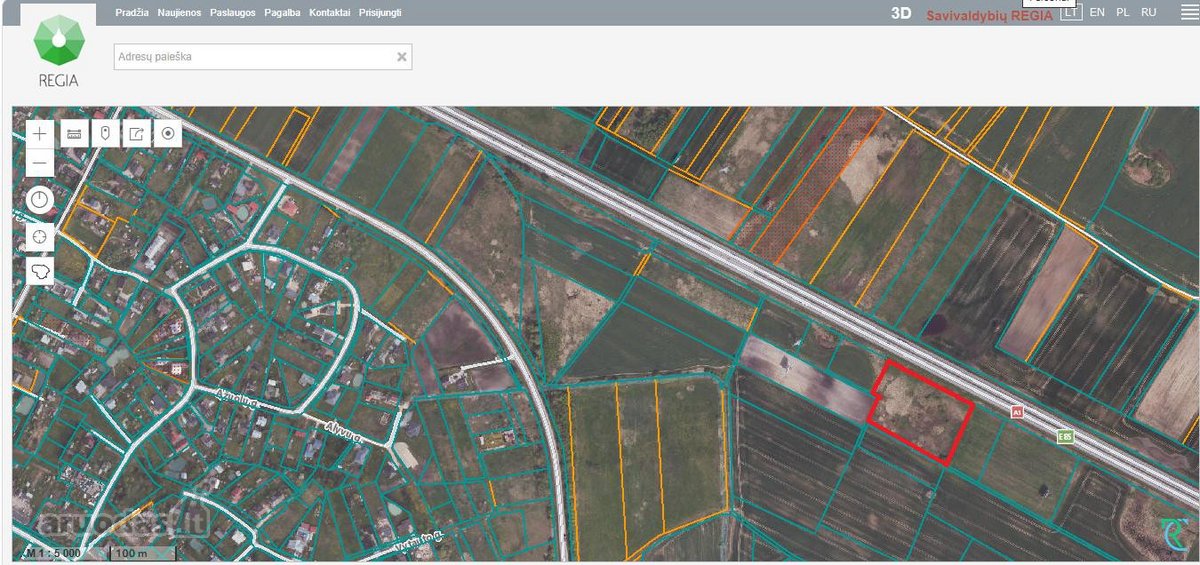
Task: Switch language to EN
Action: (x=1097, y=12)
